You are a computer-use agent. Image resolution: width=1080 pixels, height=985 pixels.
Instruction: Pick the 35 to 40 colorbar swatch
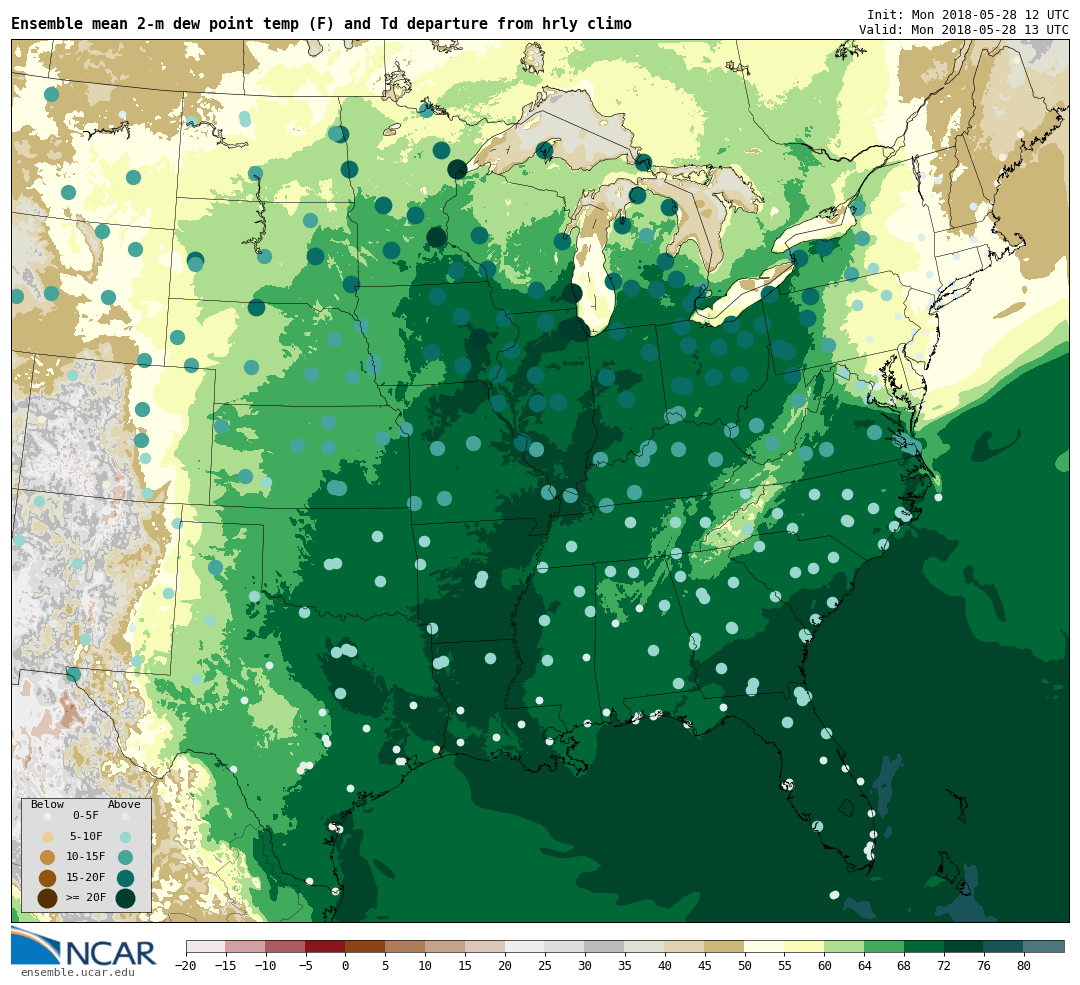click(x=645, y=946)
